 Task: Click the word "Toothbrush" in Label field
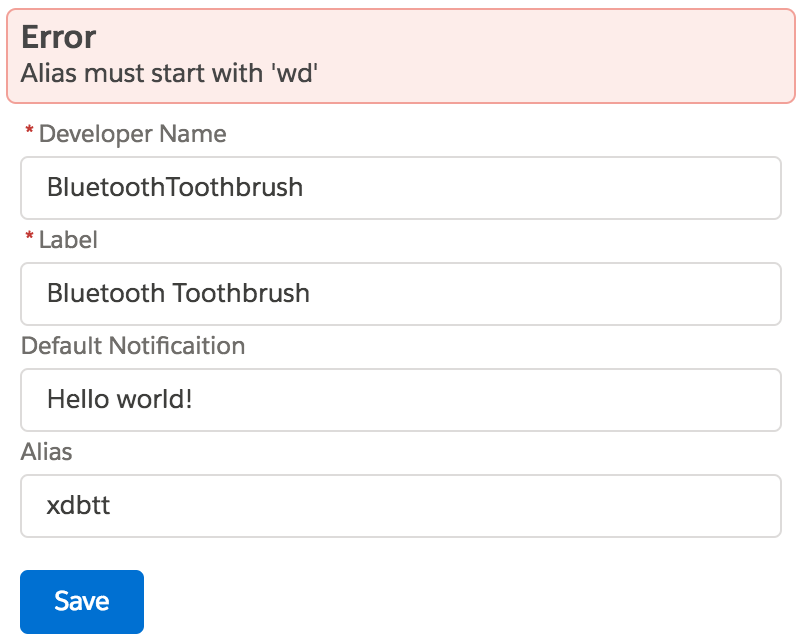[x=241, y=294]
